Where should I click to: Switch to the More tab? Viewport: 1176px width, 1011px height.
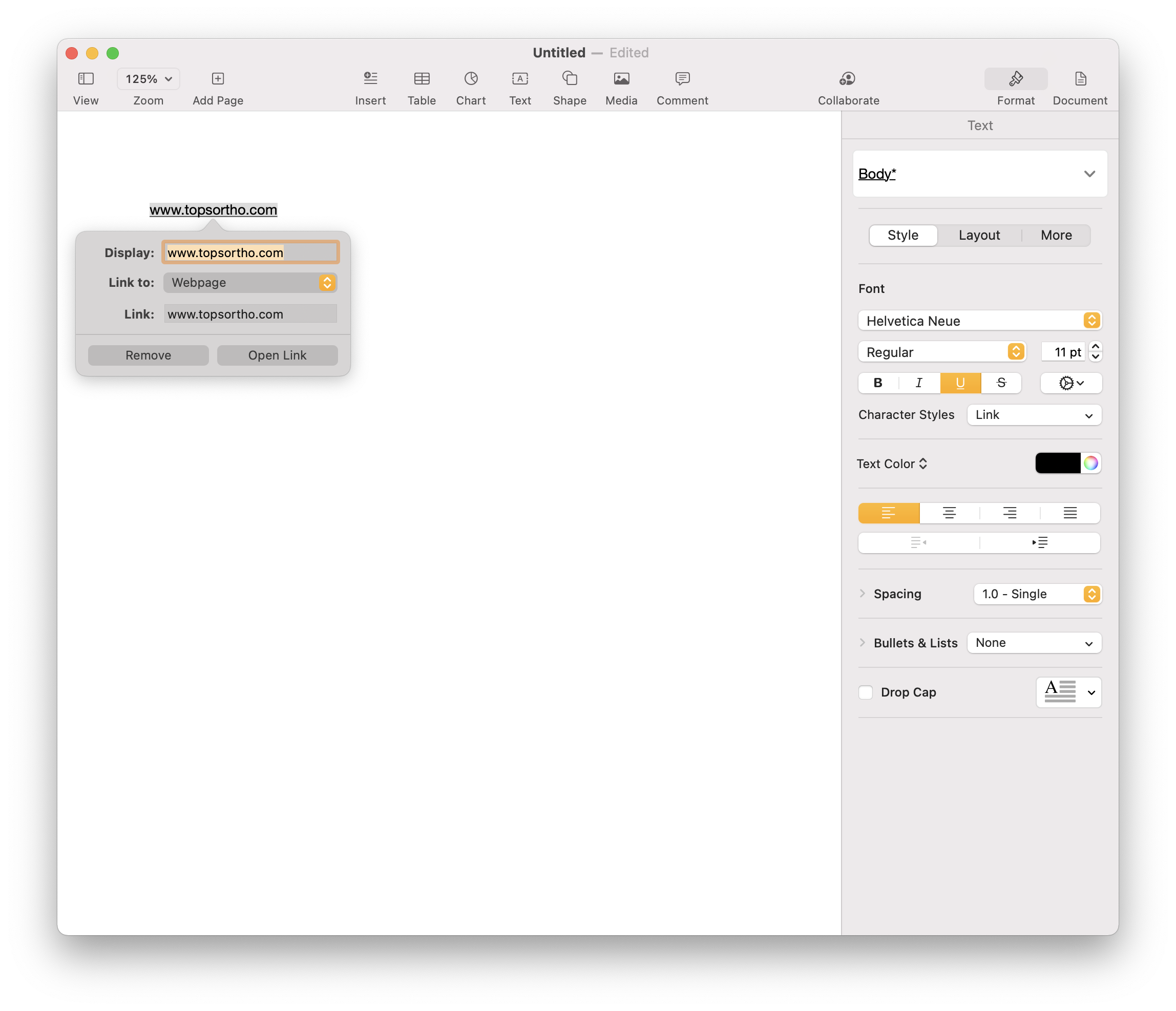point(1056,235)
